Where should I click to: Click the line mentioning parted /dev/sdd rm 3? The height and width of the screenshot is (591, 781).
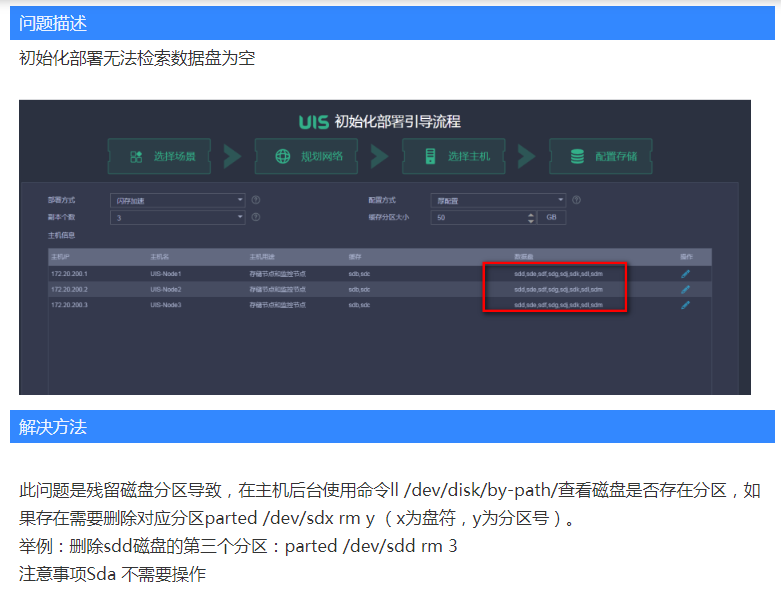(238, 546)
